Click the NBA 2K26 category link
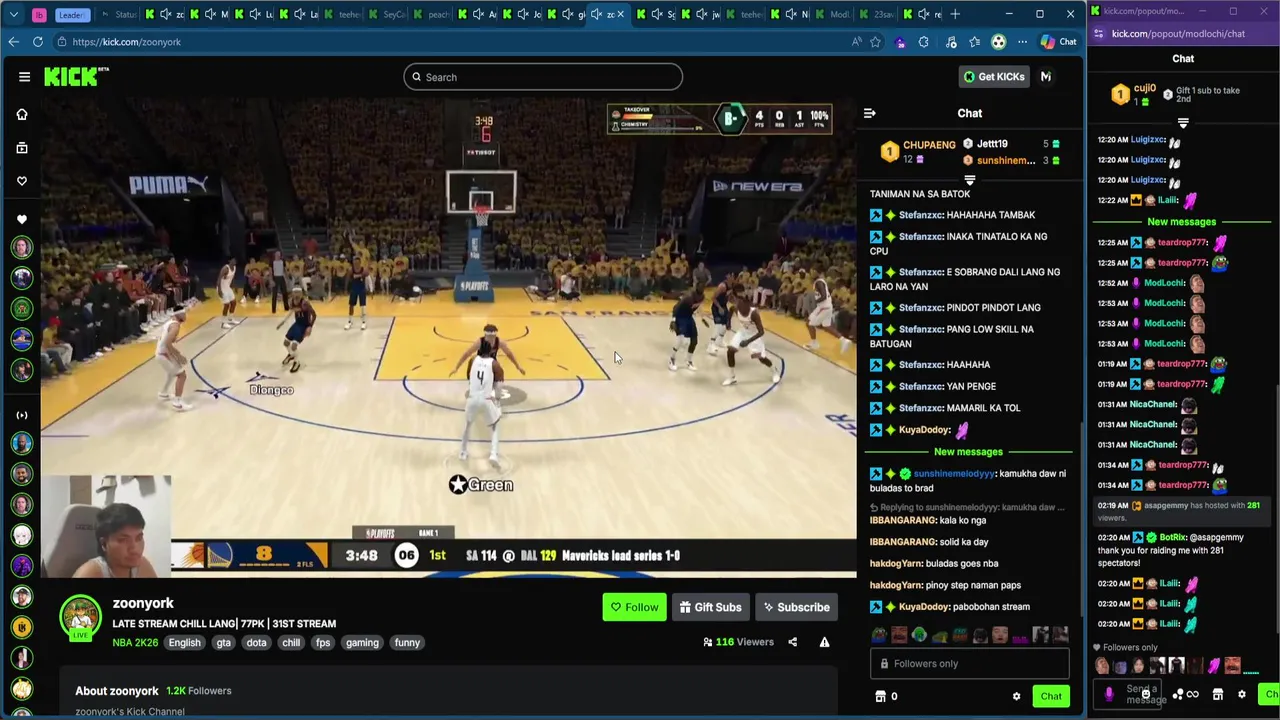This screenshot has width=1280, height=720. (135, 643)
